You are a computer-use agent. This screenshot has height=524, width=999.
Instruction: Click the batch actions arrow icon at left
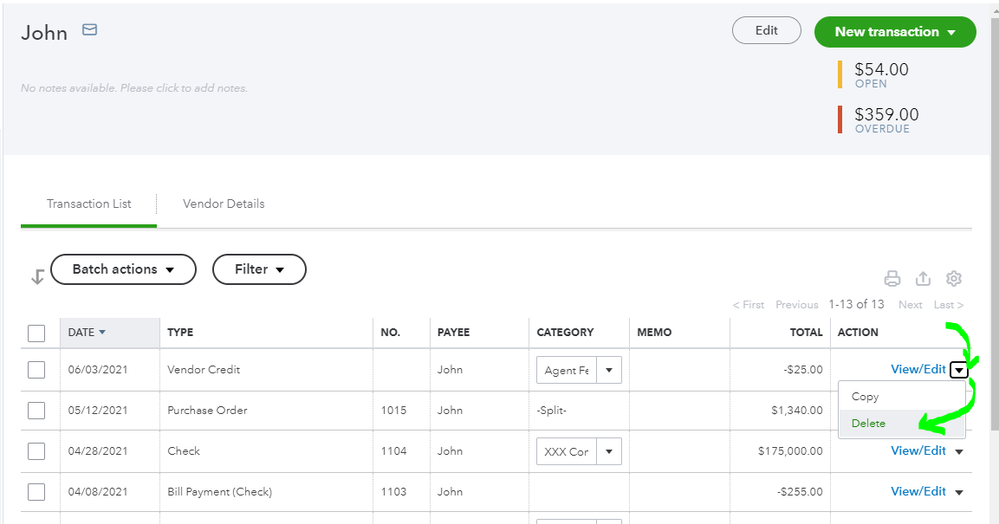(38, 277)
